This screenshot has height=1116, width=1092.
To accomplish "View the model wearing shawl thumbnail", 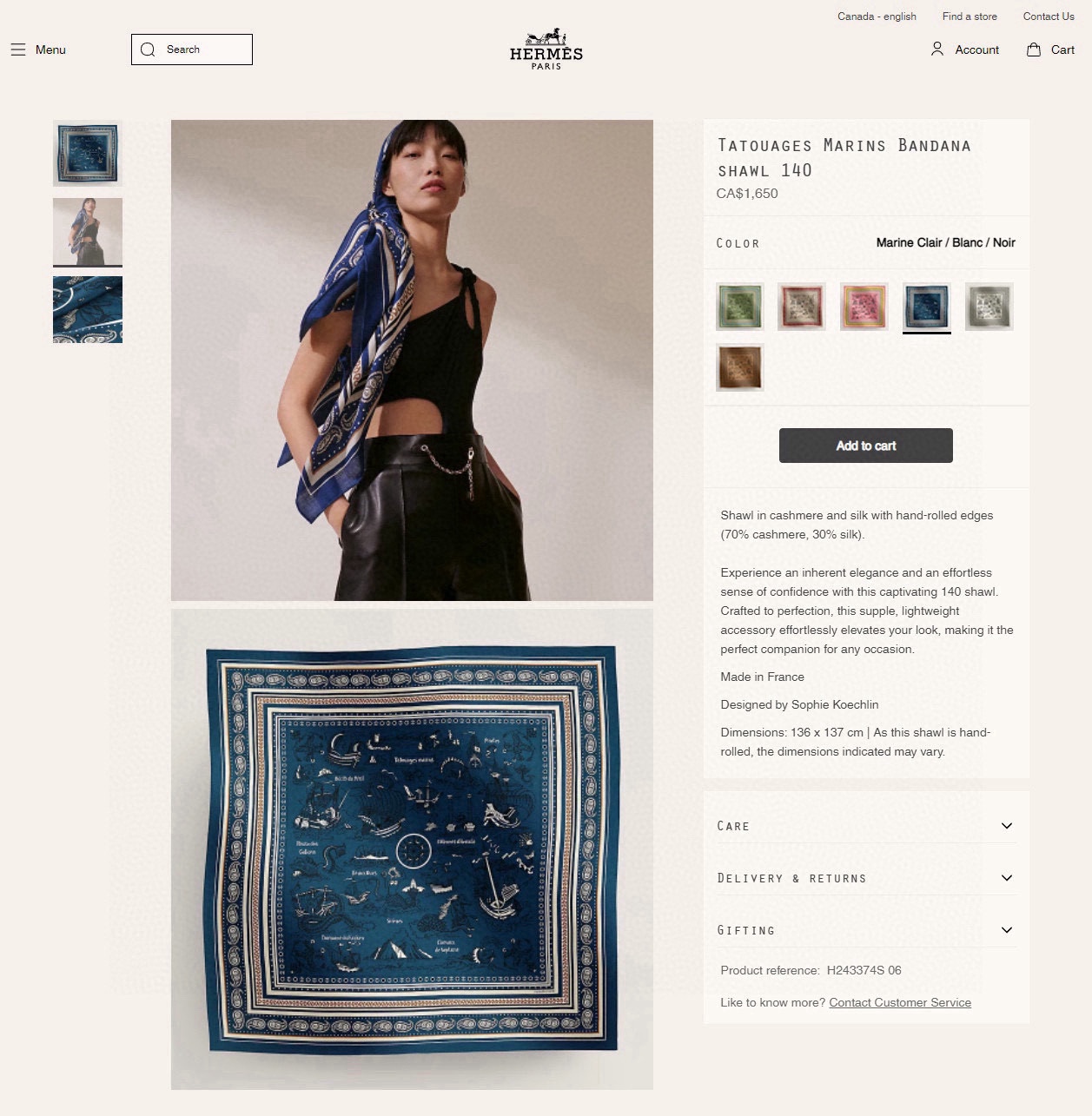I will point(88,232).
